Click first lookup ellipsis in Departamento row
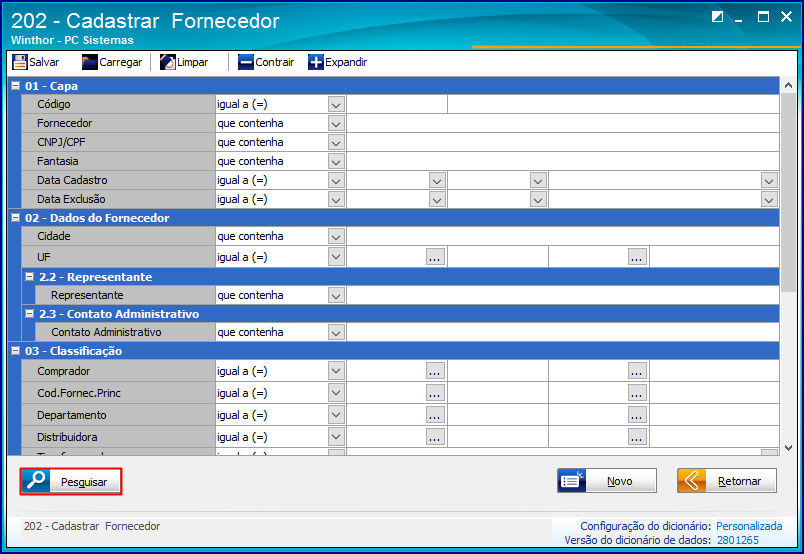 point(435,415)
